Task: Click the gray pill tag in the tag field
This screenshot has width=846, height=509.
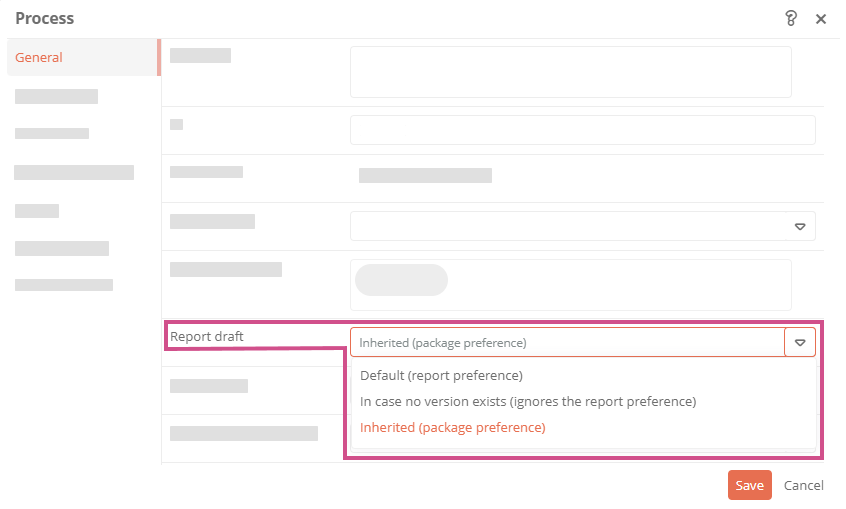Action: [402, 280]
